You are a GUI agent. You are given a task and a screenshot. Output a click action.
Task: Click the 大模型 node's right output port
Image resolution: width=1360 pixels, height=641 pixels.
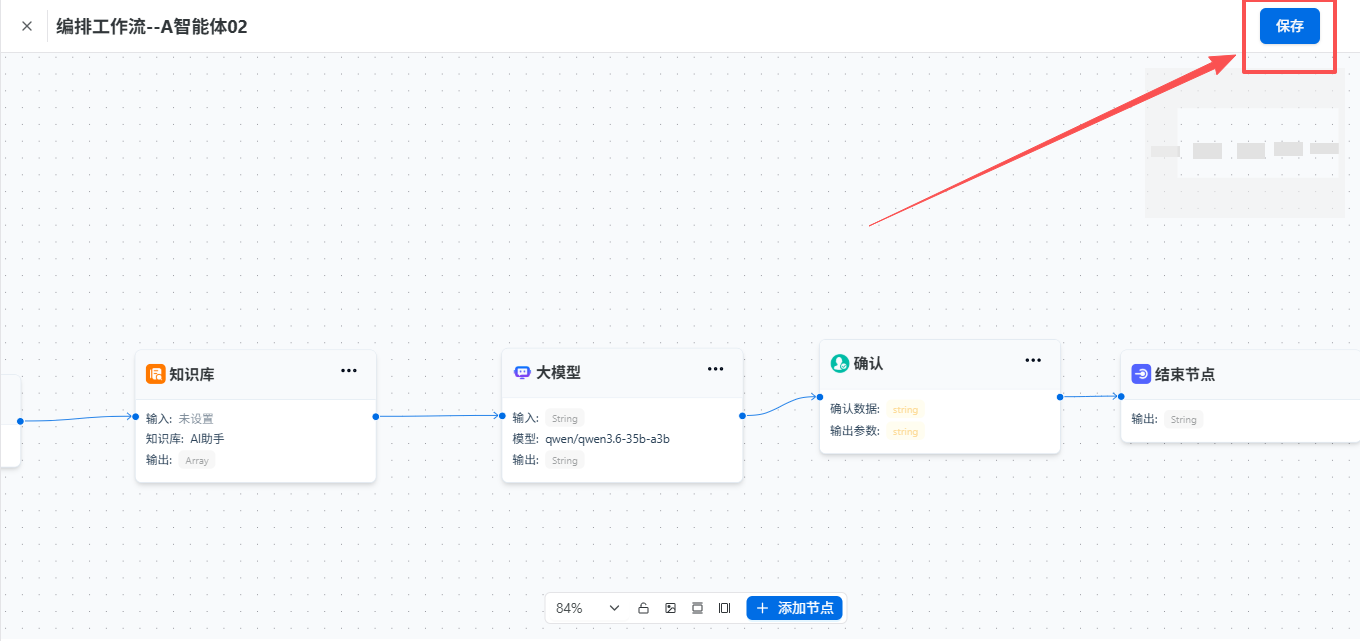point(742,415)
